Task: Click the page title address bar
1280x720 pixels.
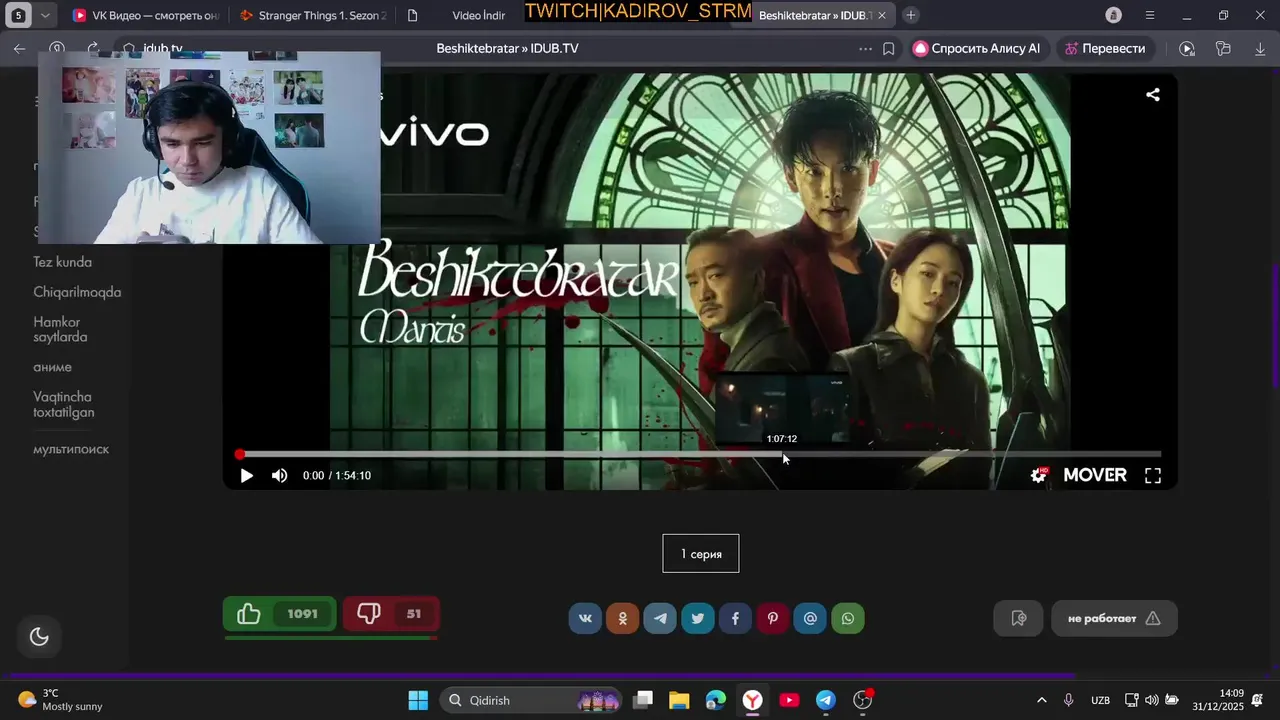Action: coord(507,48)
